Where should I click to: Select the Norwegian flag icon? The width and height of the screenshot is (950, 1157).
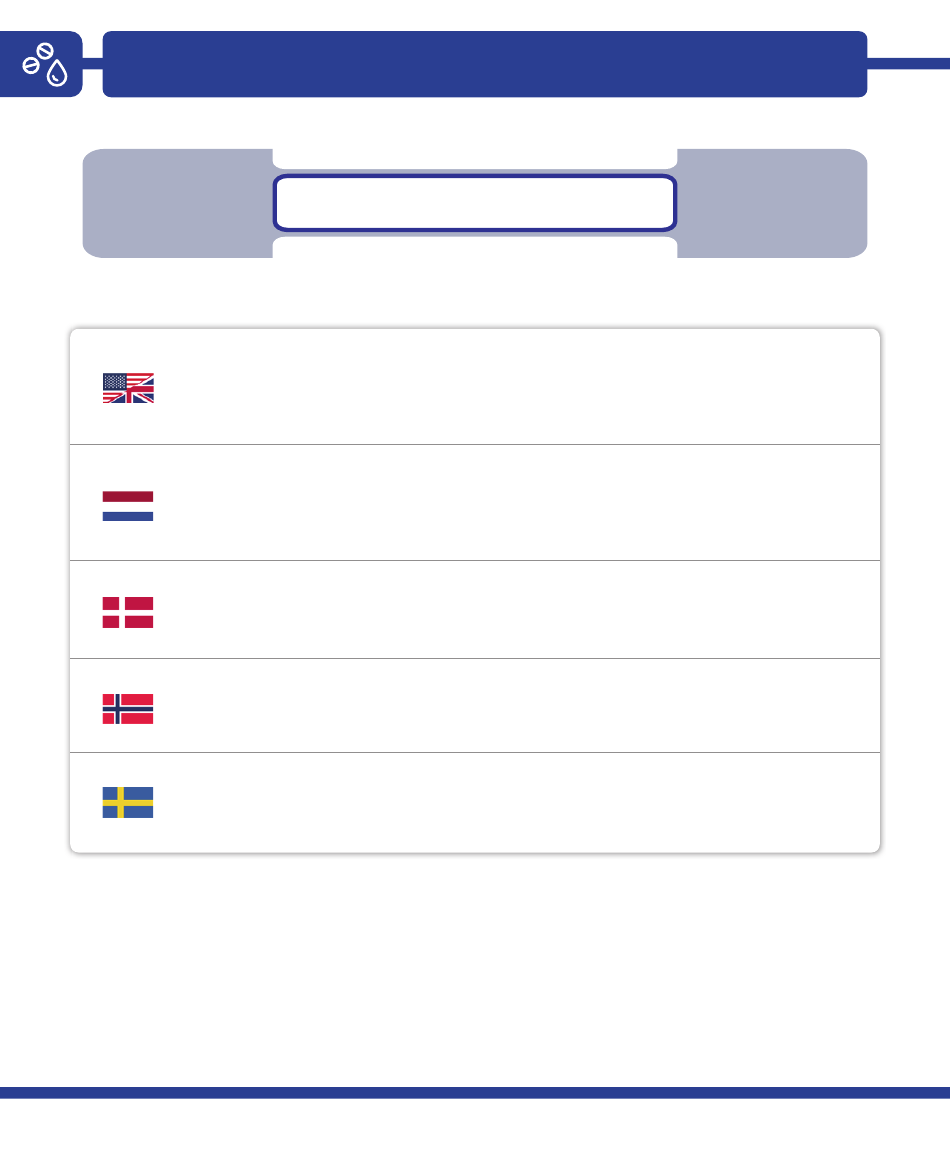coord(128,709)
